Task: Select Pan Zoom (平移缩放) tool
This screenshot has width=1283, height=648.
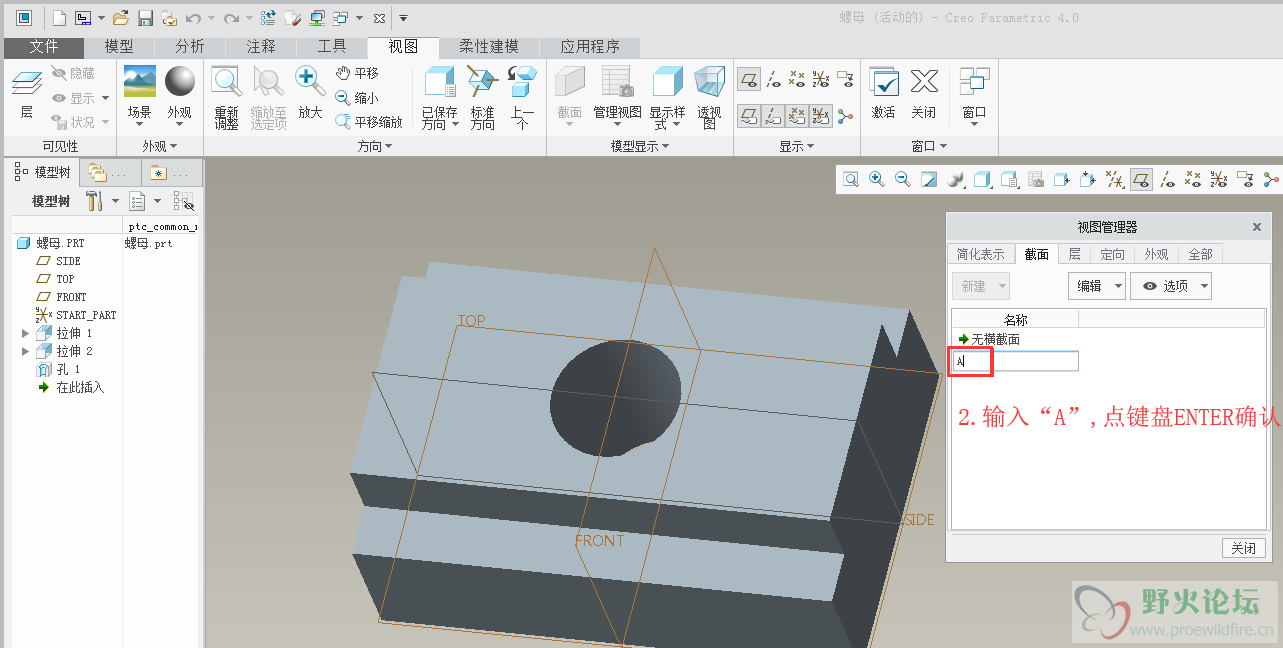Action: tap(369, 122)
